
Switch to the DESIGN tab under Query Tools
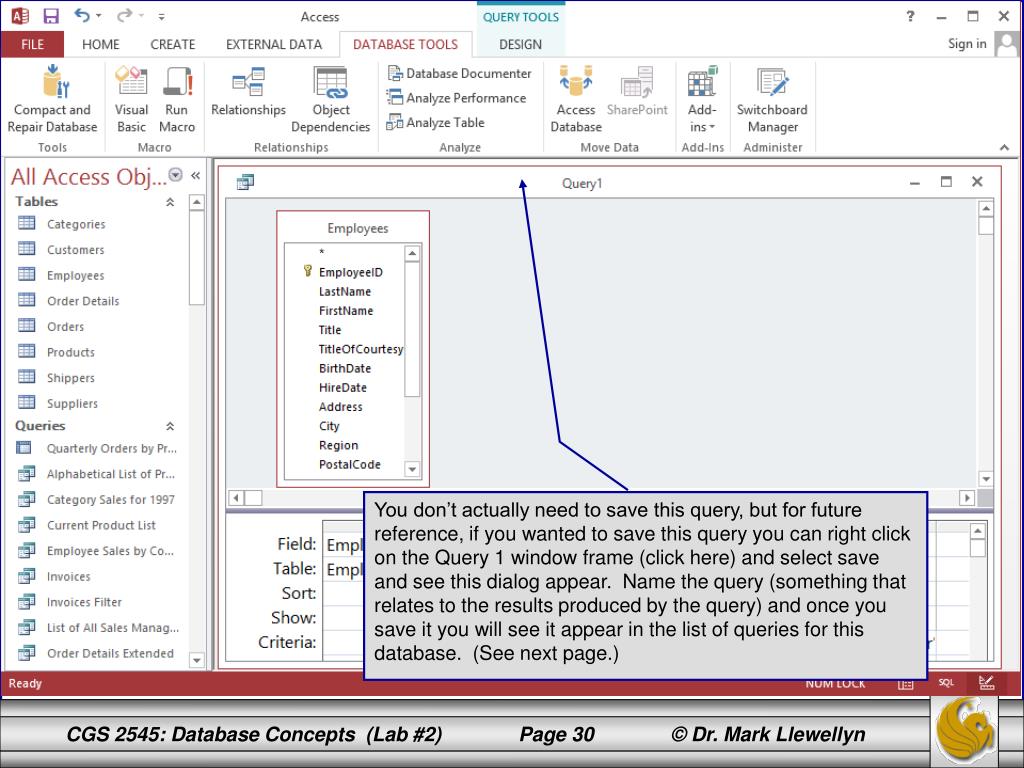click(x=520, y=44)
